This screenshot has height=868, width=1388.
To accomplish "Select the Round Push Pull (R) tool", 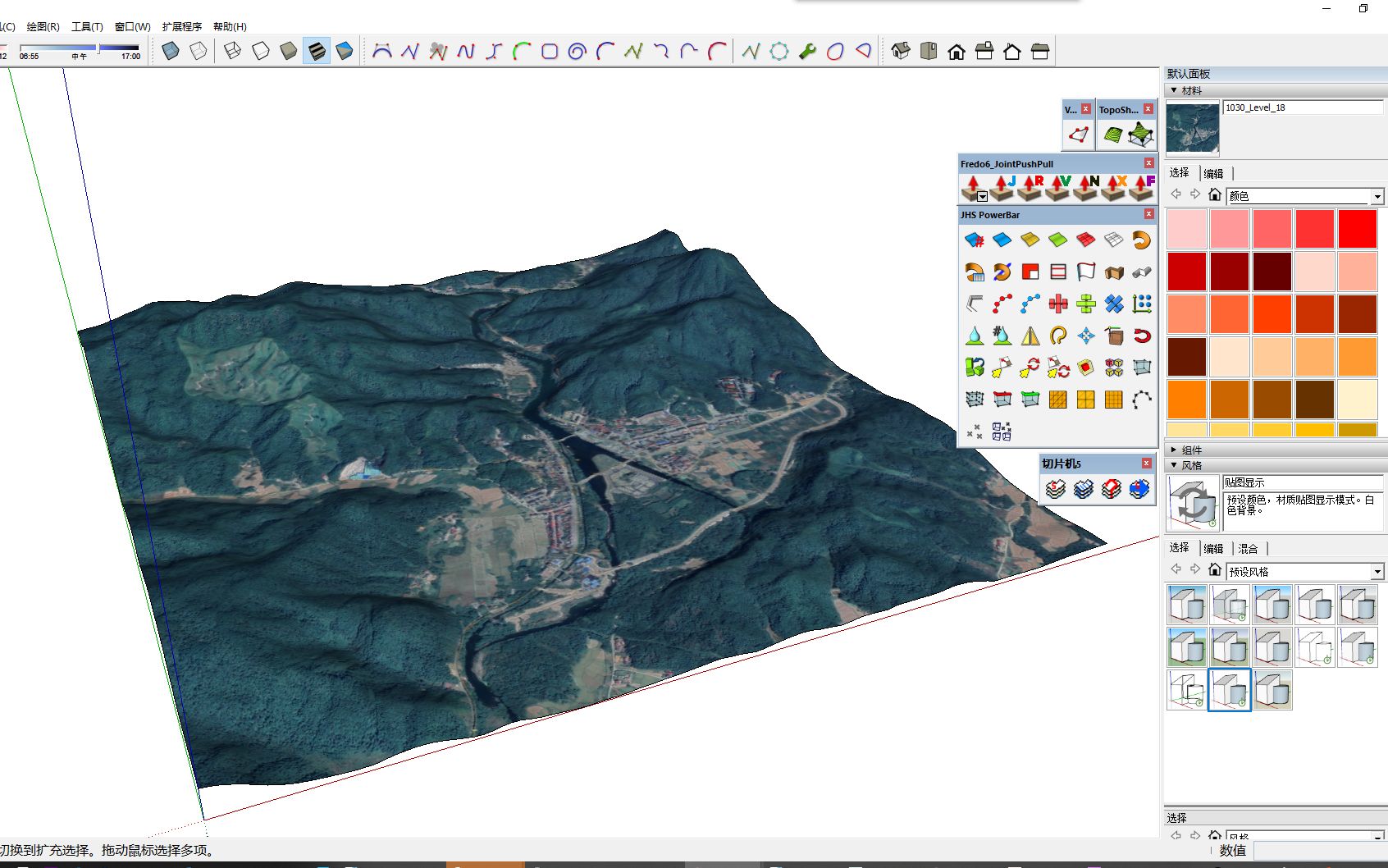I will 1030,188.
